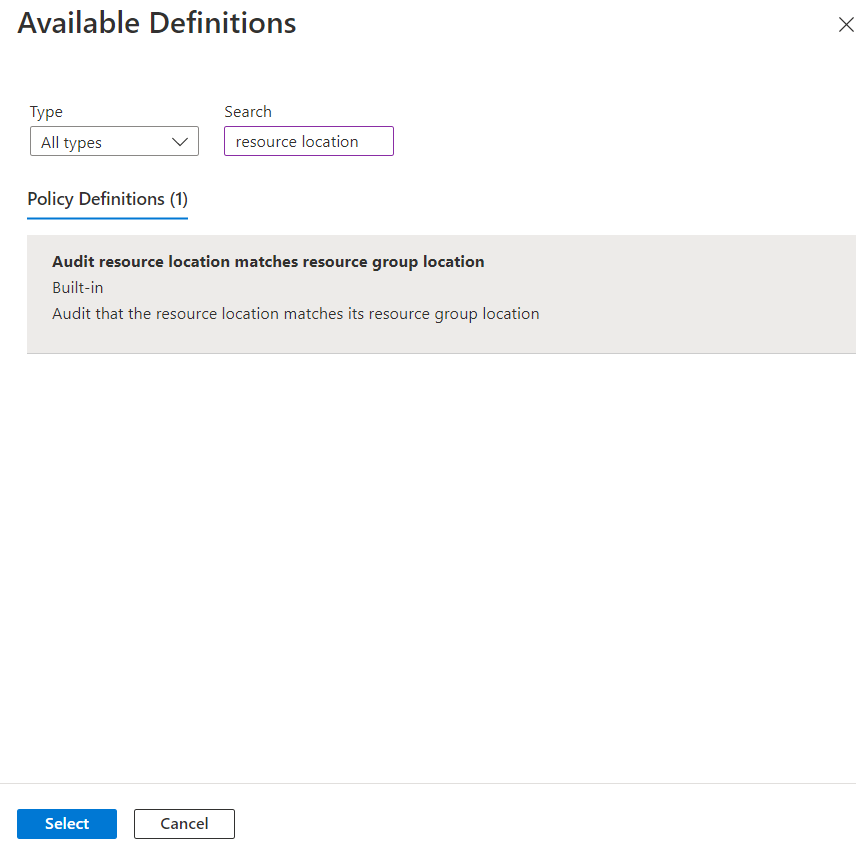Screen dimensions: 856x859
Task: Click the Search field containing resource location
Action: click(x=308, y=142)
